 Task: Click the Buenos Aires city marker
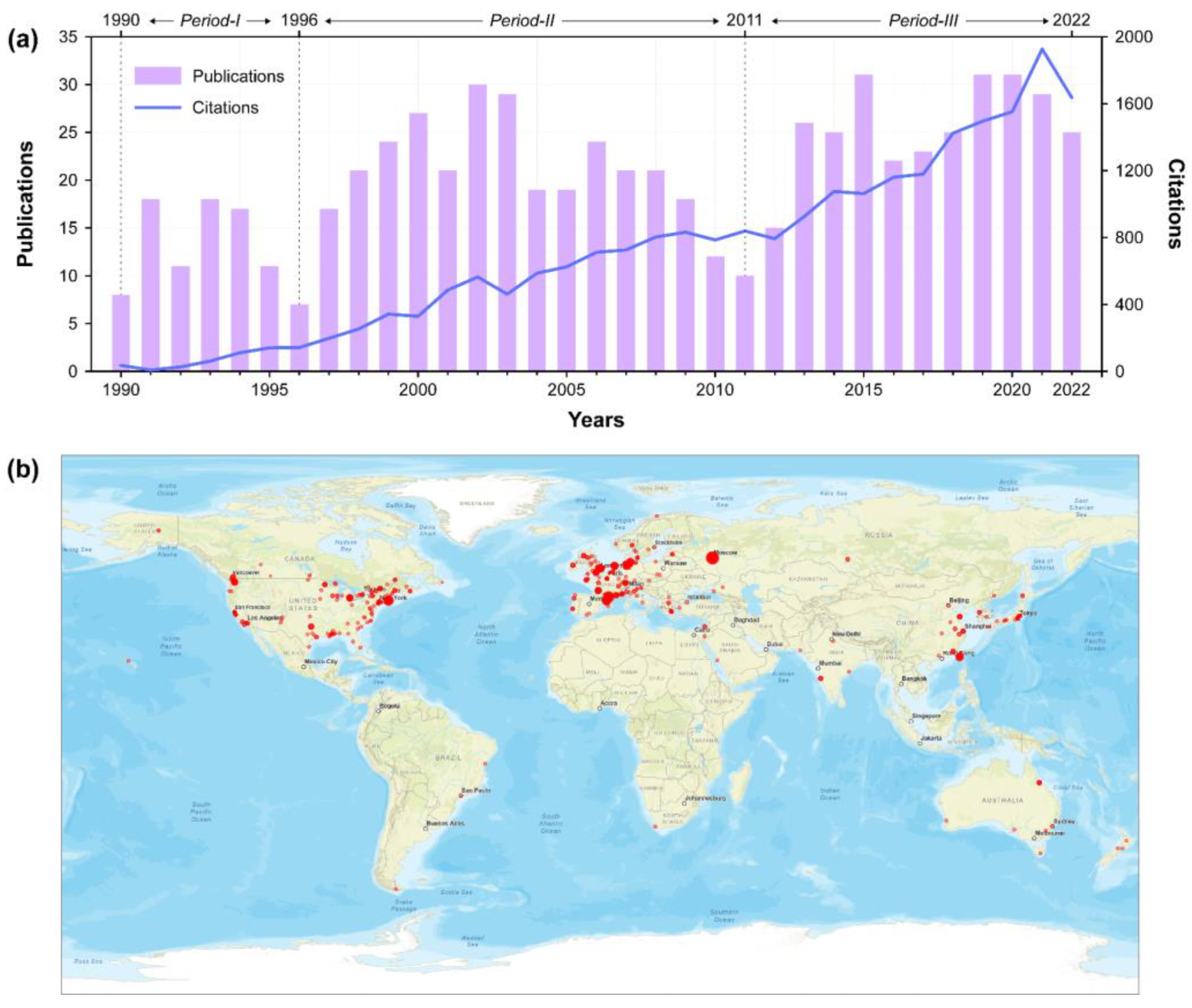(426, 828)
